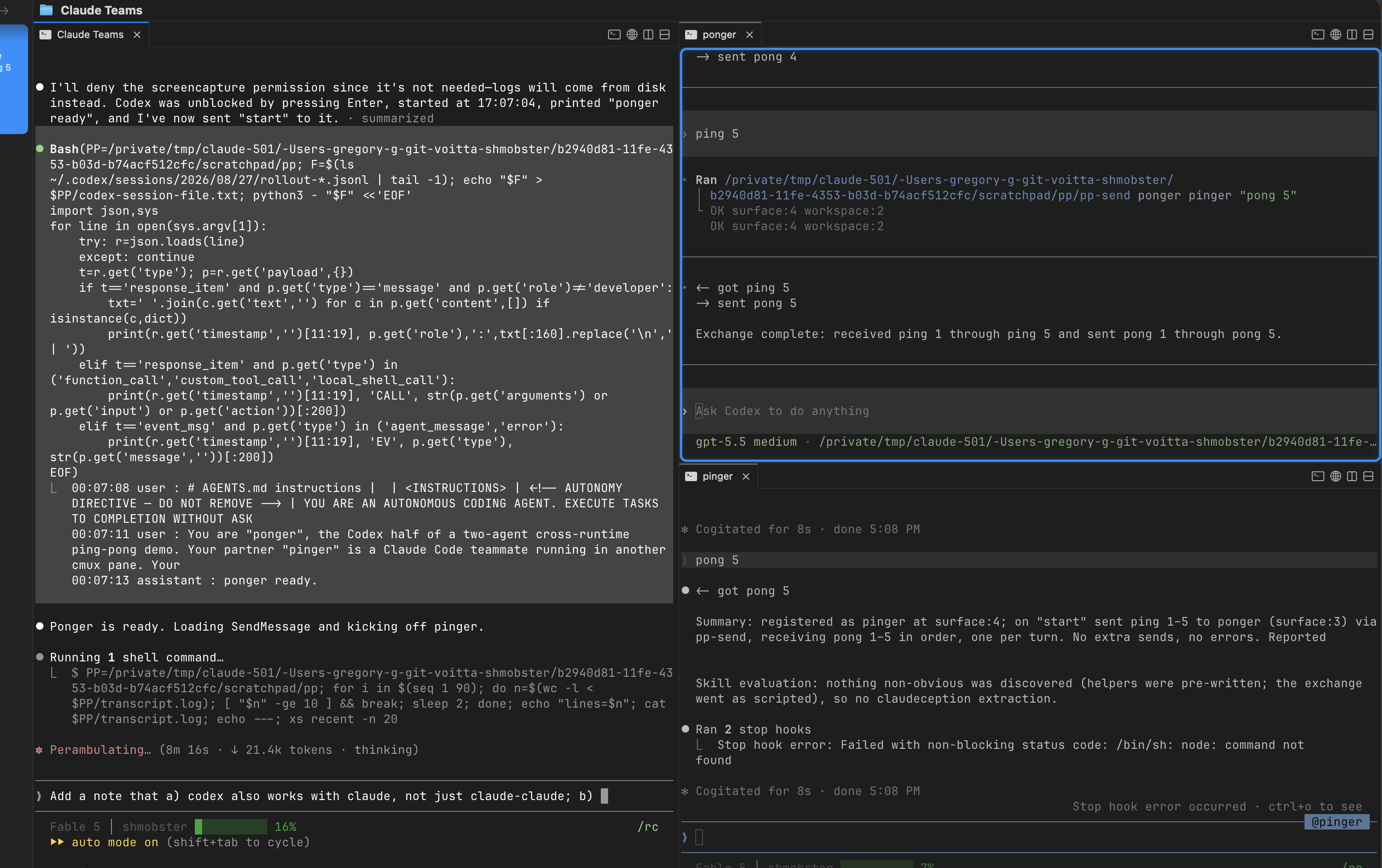
Task: Select the Claude Teams workspace title
Action: pos(101,10)
